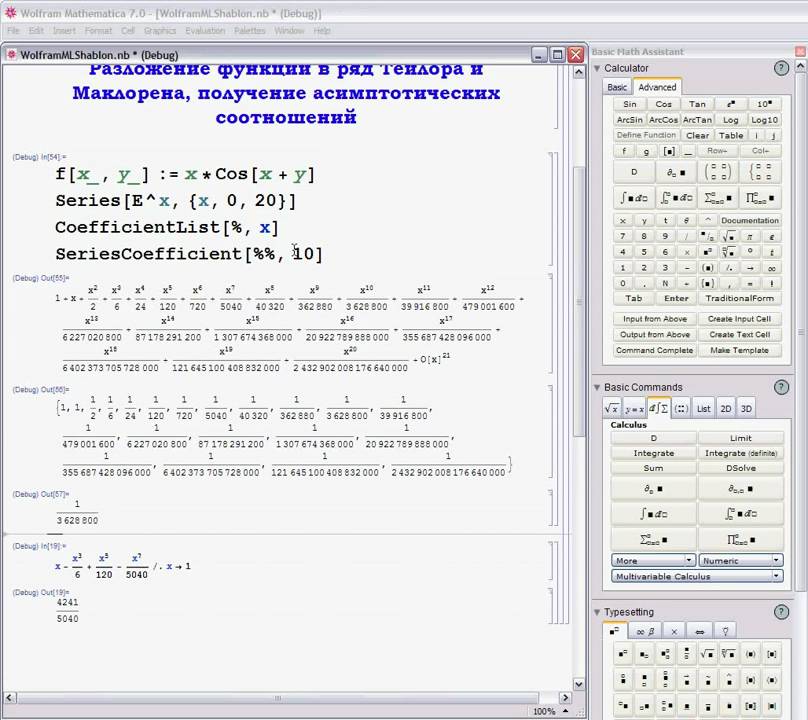The width and height of the screenshot is (808, 720).
Task: Open help for the Typesetting section
Action: tap(781, 612)
